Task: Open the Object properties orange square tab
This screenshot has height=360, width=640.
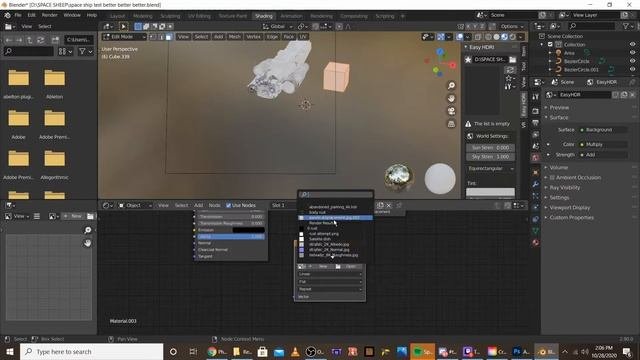Action: (536, 173)
